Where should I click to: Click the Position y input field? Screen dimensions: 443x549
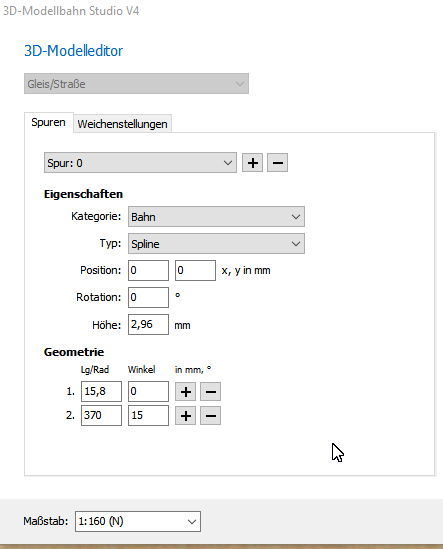195,270
